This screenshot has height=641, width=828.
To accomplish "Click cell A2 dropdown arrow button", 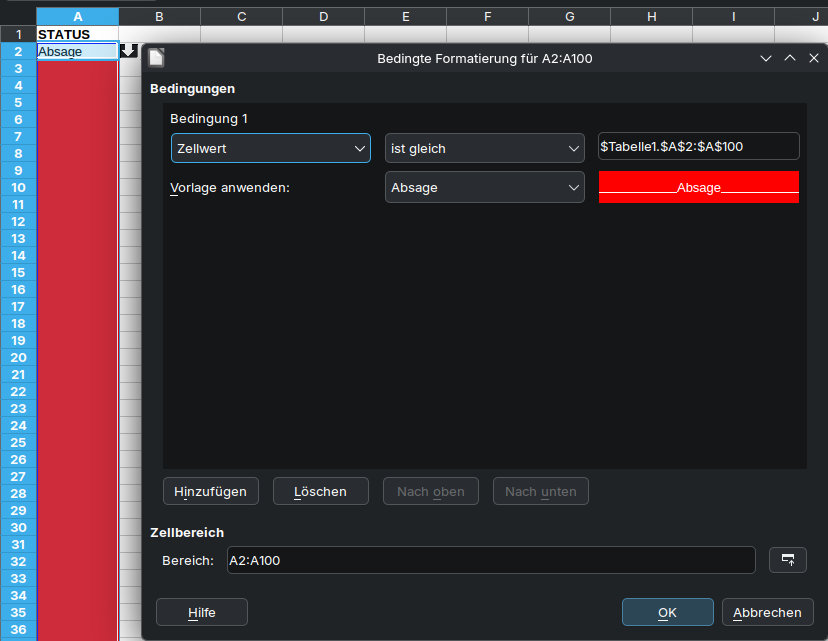I will pos(129,51).
